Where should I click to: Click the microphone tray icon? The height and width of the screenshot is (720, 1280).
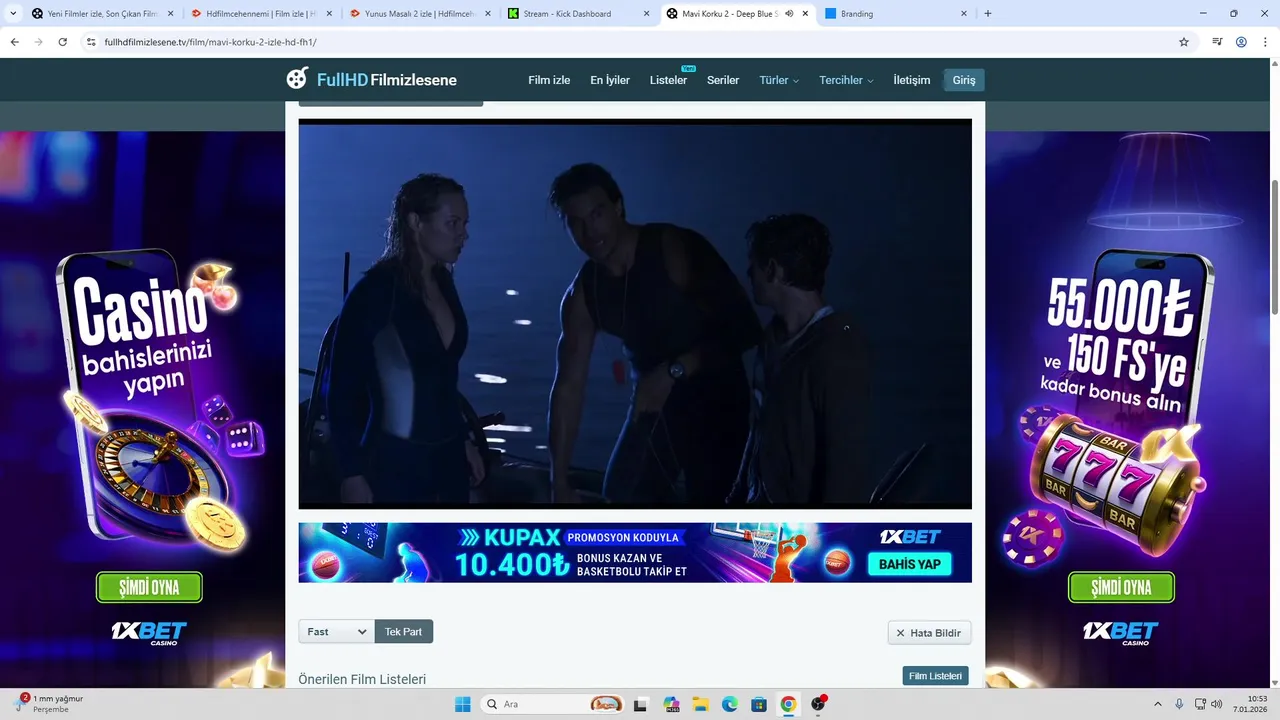pyautogui.click(x=1180, y=704)
